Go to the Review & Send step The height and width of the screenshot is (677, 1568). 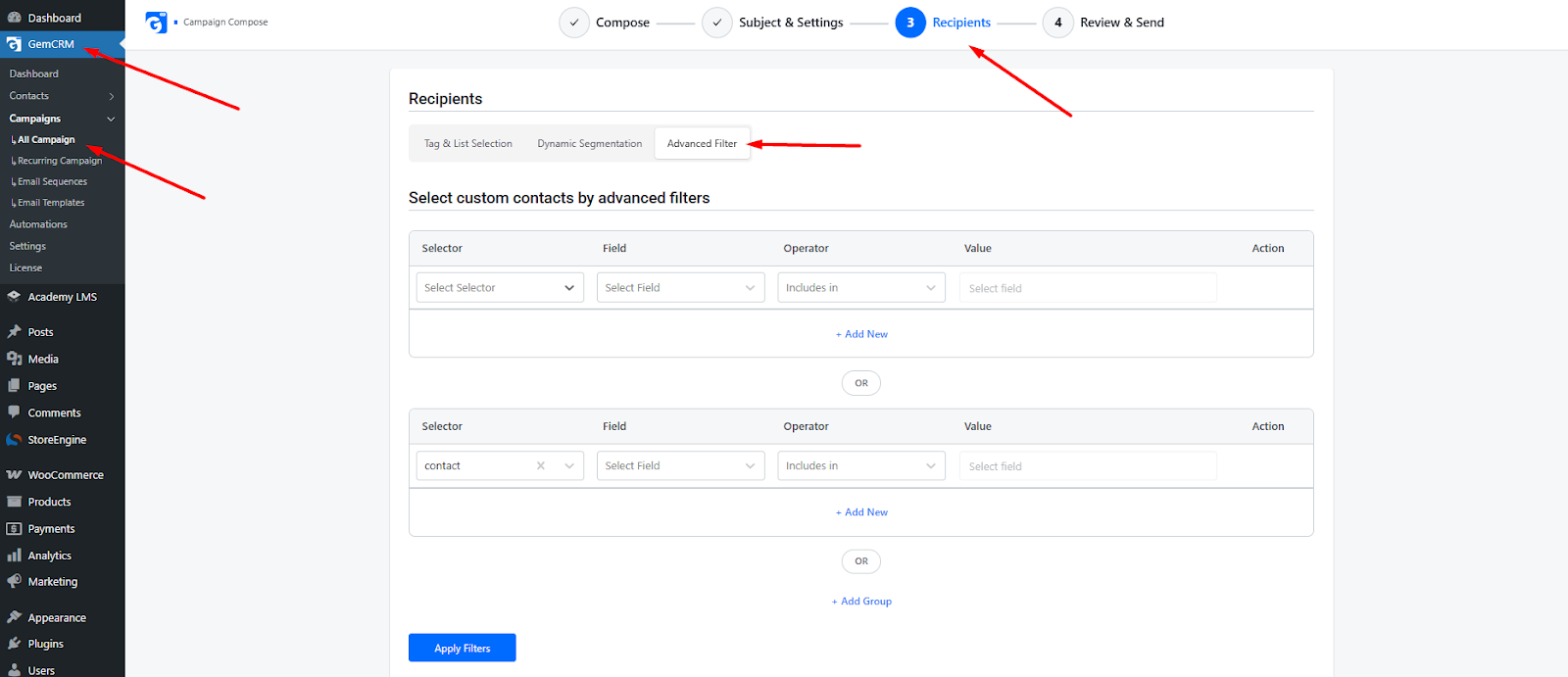click(1103, 23)
